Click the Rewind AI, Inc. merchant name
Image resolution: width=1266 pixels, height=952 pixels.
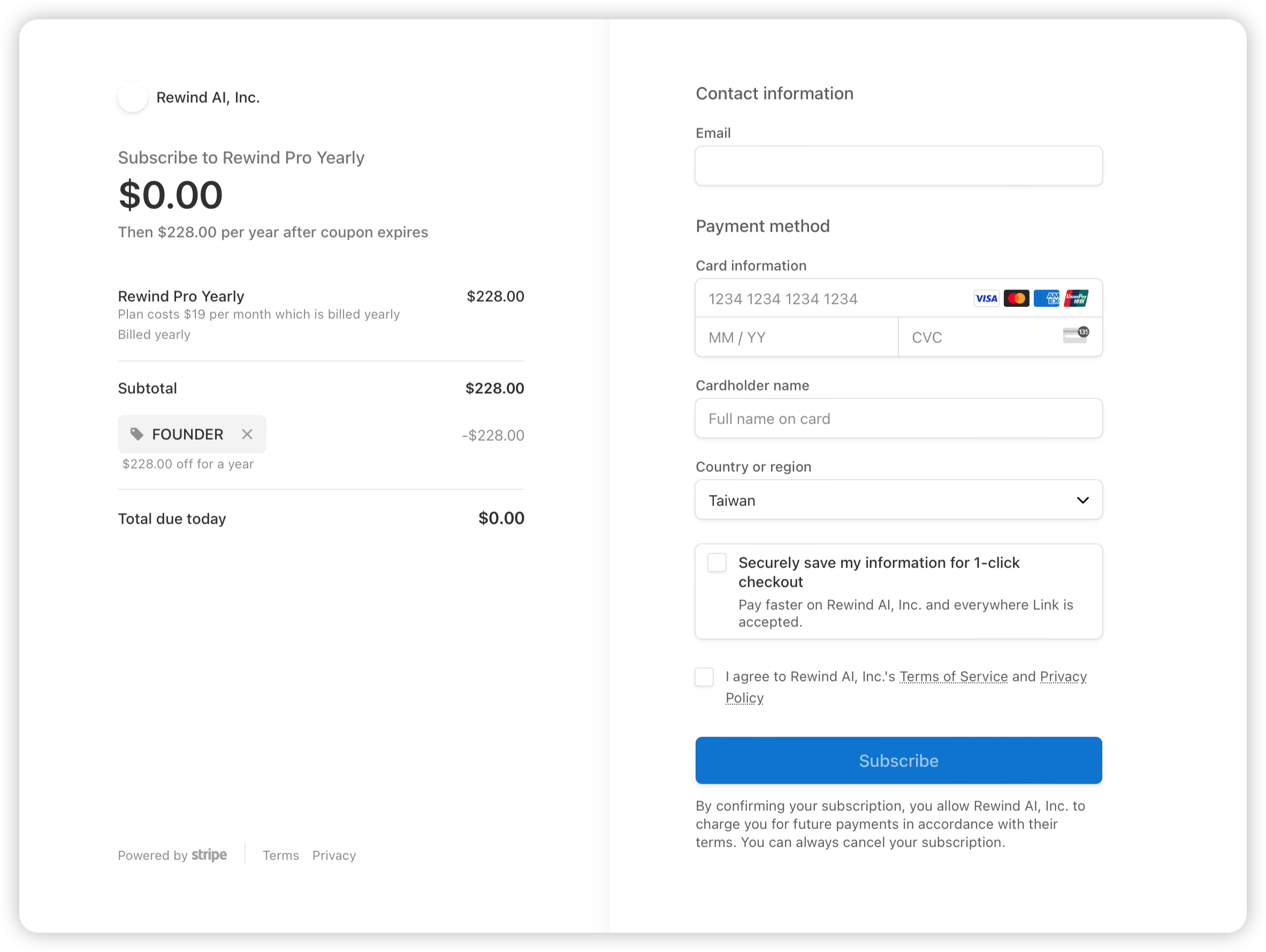pyautogui.click(x=208, y=98)
